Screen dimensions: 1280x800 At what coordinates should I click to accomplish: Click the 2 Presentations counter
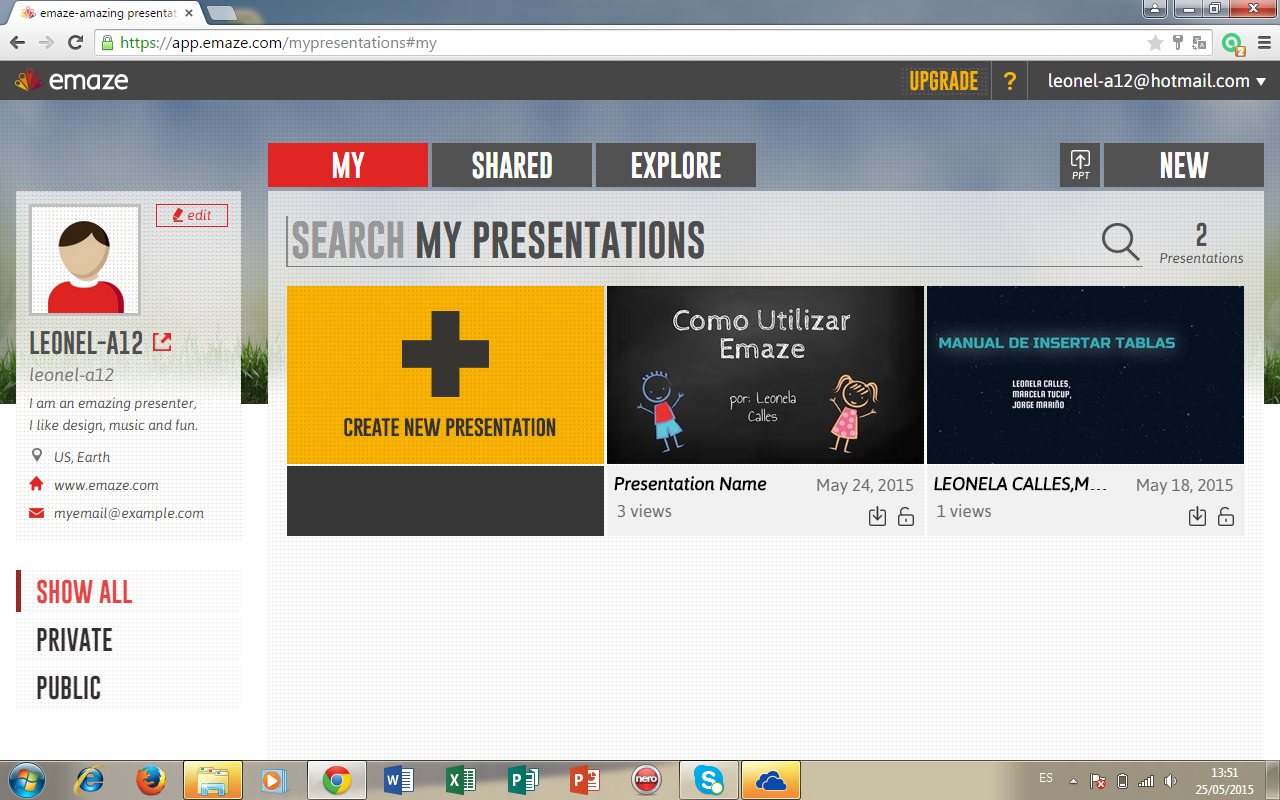[1201, 243]
